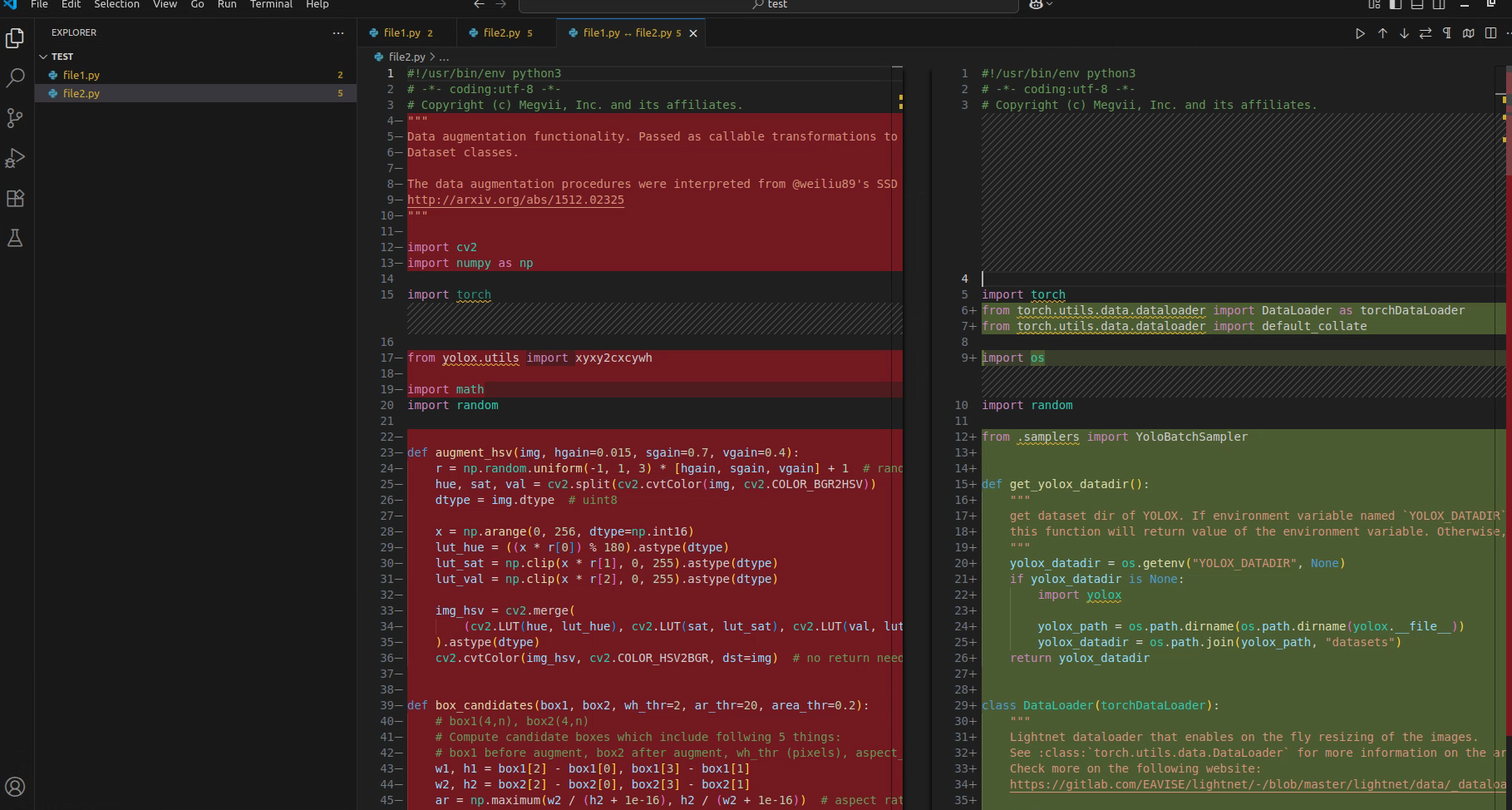
Task: Toggle show whitespace differences pilcrow icon
Action: click(1447, 33)
